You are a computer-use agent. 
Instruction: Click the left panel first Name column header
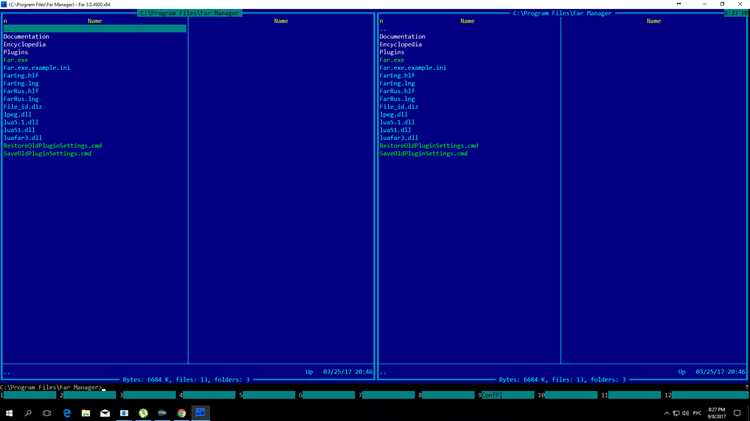(x=95, y=21)
